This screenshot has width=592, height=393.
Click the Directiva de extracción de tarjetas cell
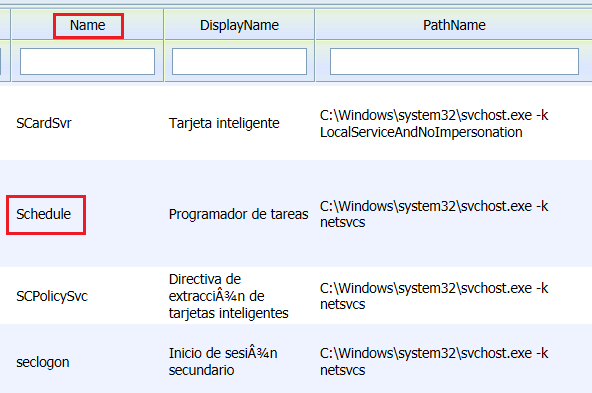(228, 296)
